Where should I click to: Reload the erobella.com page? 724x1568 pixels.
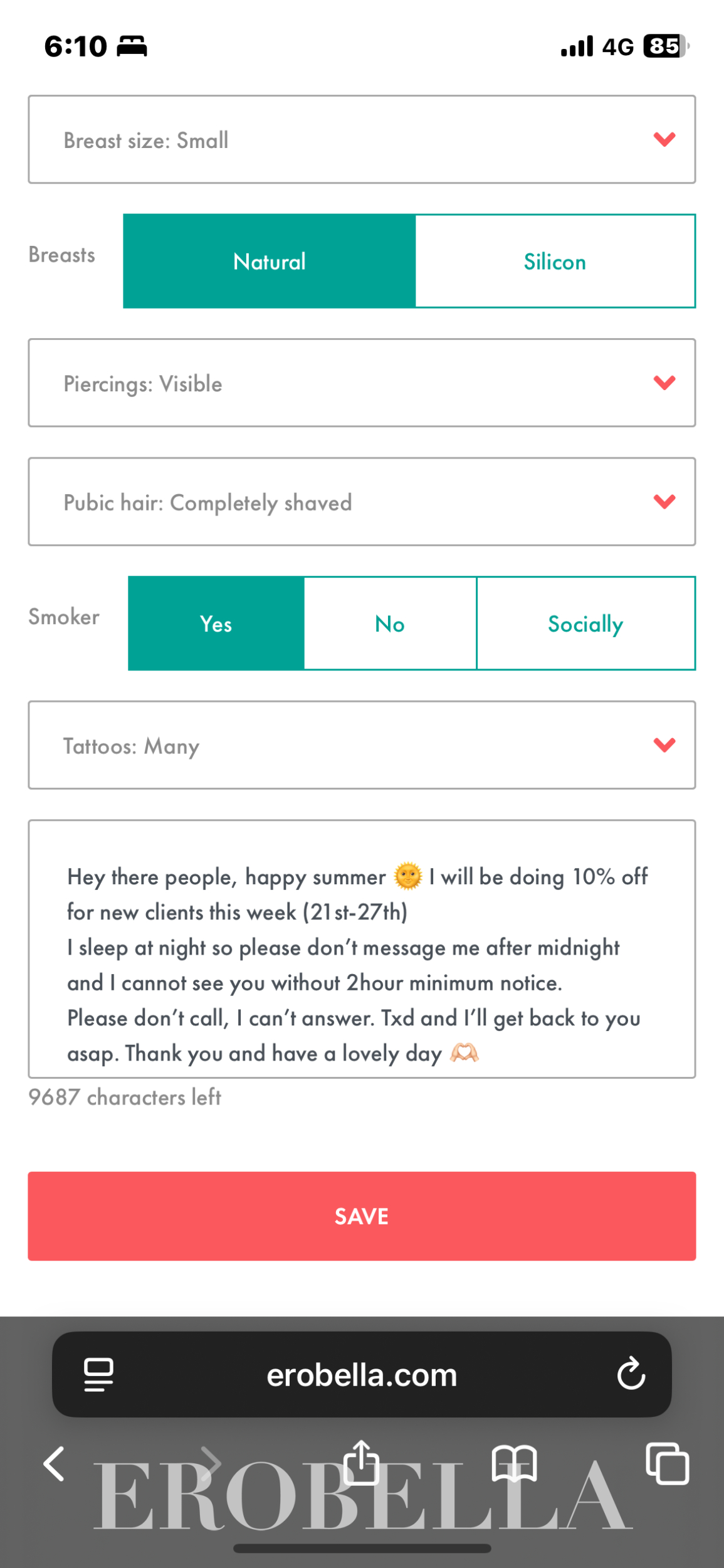[x=631, y=1374]
